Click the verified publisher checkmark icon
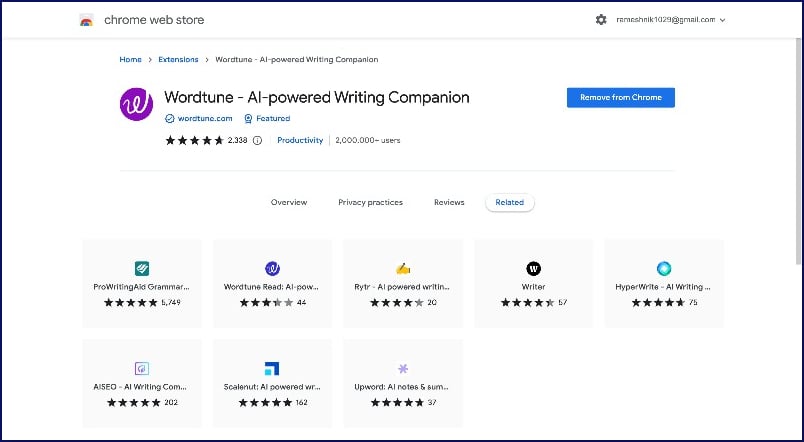The image size is (804, 442). 170,118
